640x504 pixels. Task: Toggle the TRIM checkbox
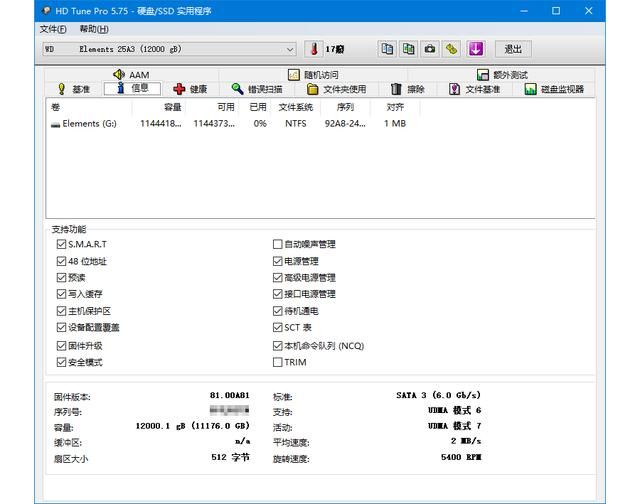point(278,362)
